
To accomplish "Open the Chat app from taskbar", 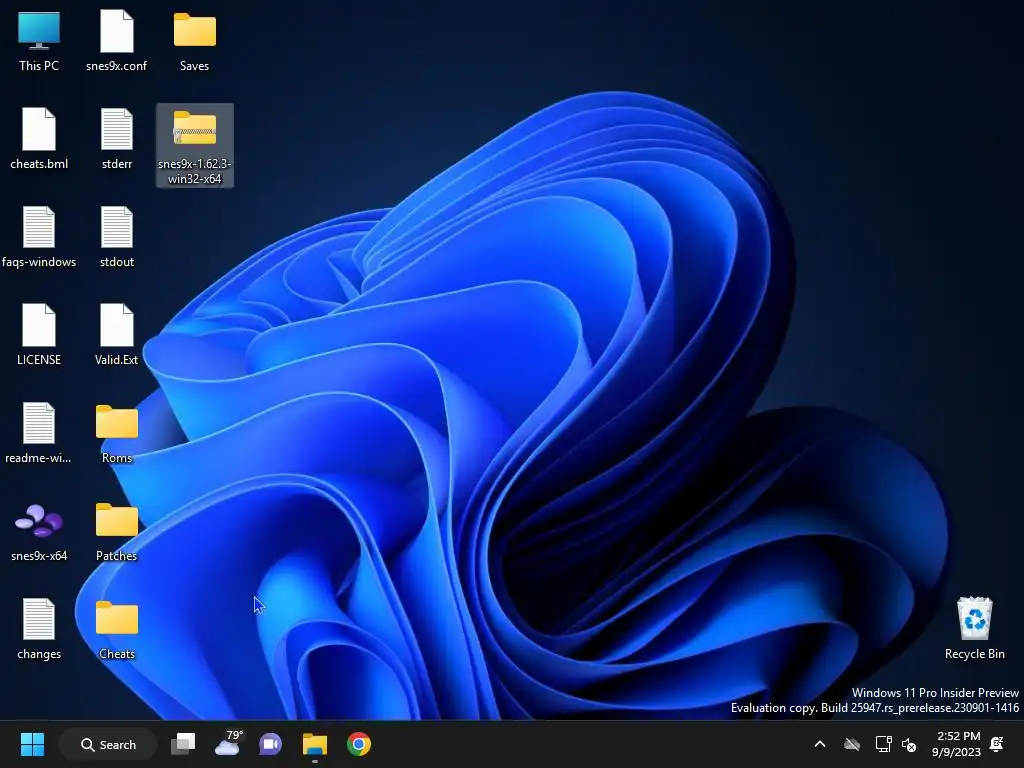I will click(x=270, y=744).
